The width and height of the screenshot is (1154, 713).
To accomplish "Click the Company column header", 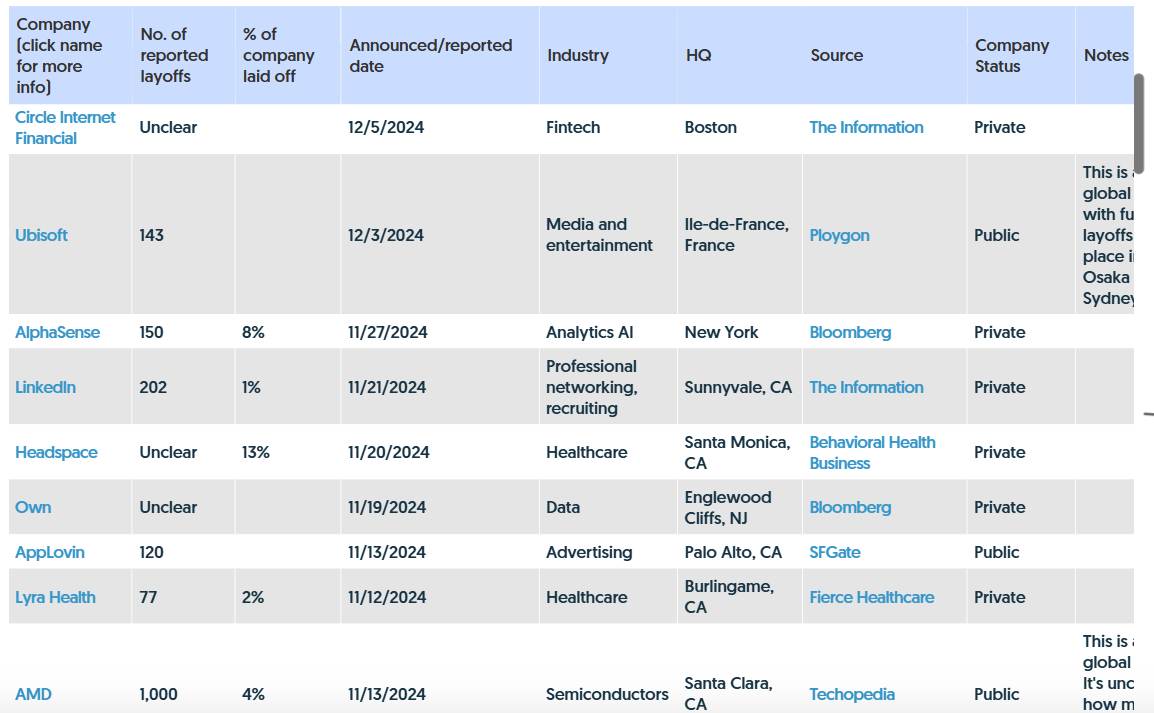I will pyautogui.click(x=55, y=55).
